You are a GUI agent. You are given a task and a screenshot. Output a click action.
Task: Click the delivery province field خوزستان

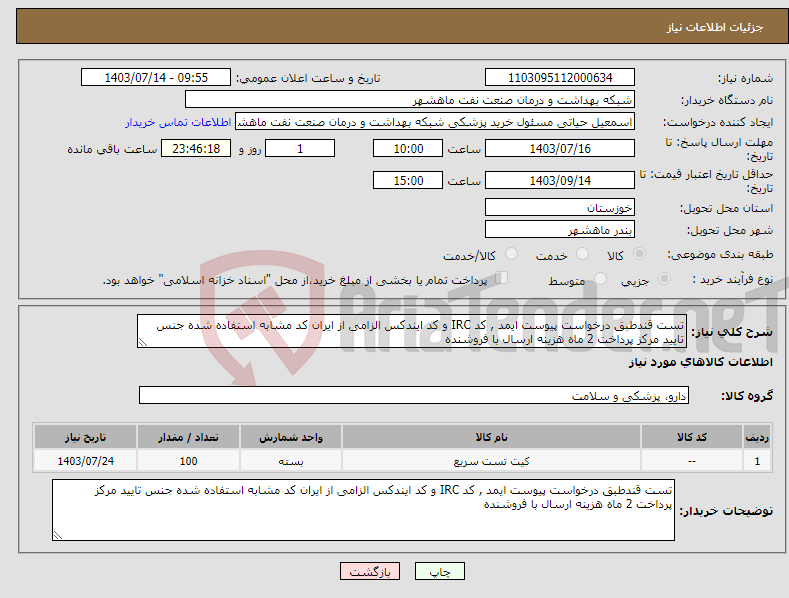point(560,207)
